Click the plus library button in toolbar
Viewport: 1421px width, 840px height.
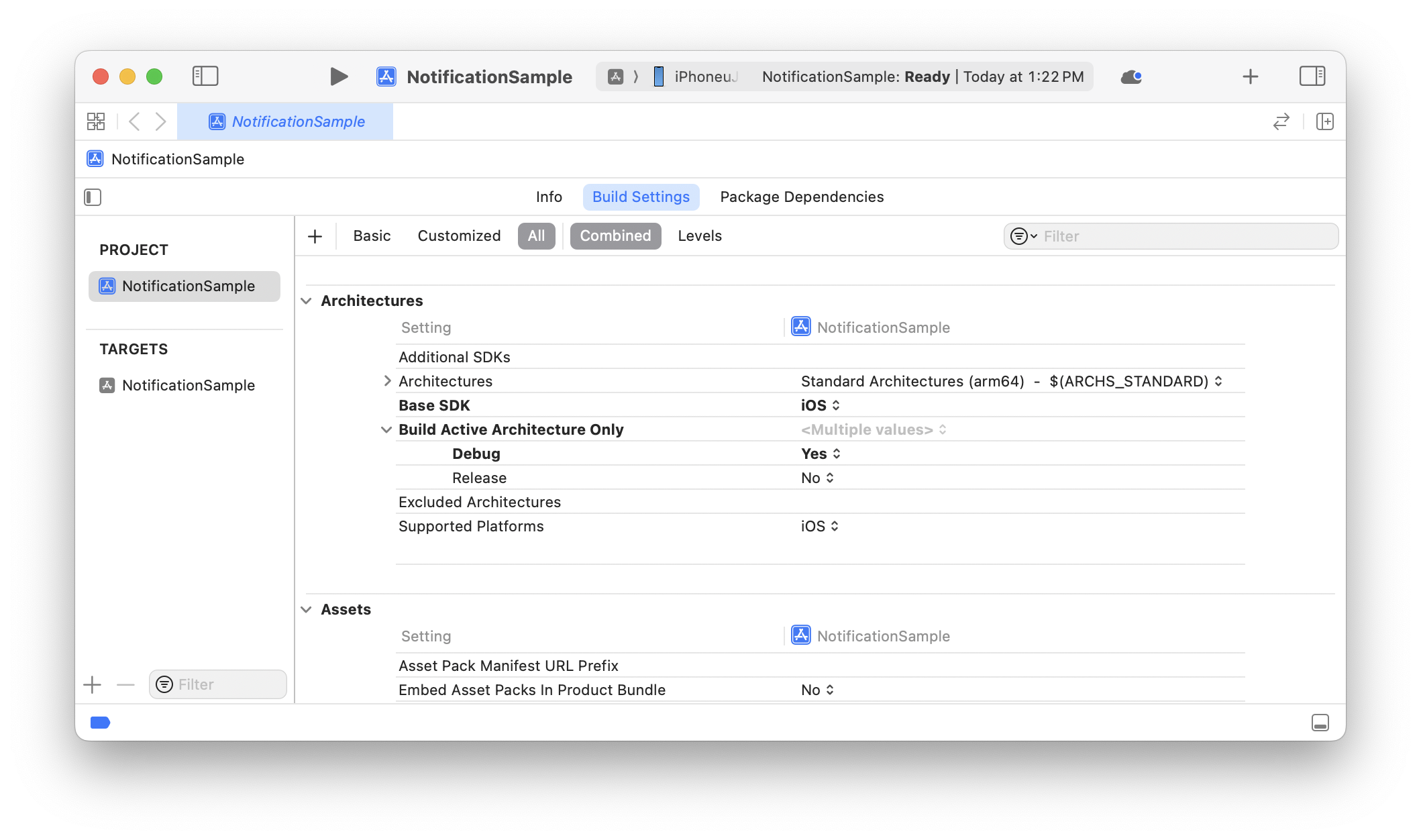(1250, 76)
